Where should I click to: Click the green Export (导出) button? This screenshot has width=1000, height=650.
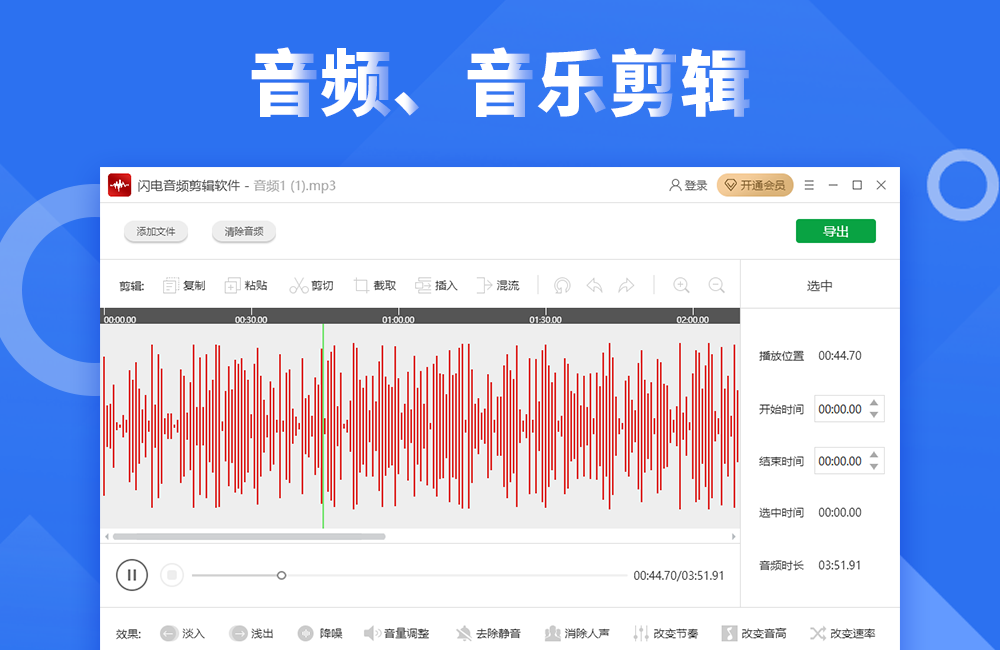[x=835, y=231]
